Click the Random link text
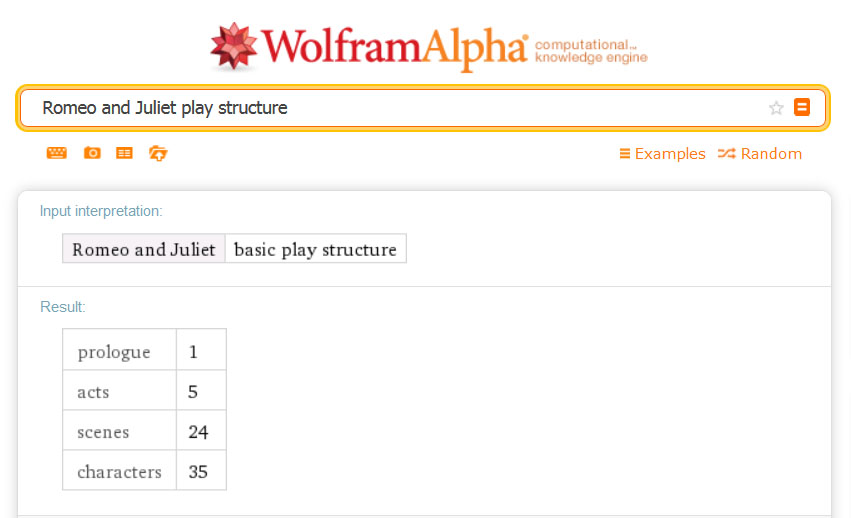Image resolution: width=851 pixels, height=518 pixels. [x=771, y=154]
